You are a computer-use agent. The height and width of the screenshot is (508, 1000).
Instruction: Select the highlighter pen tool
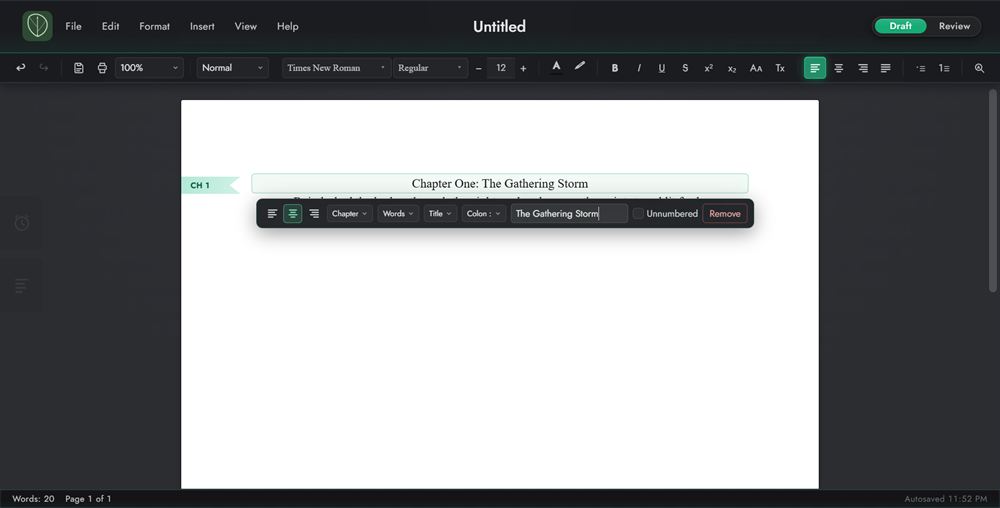click(x=580, y=66)
